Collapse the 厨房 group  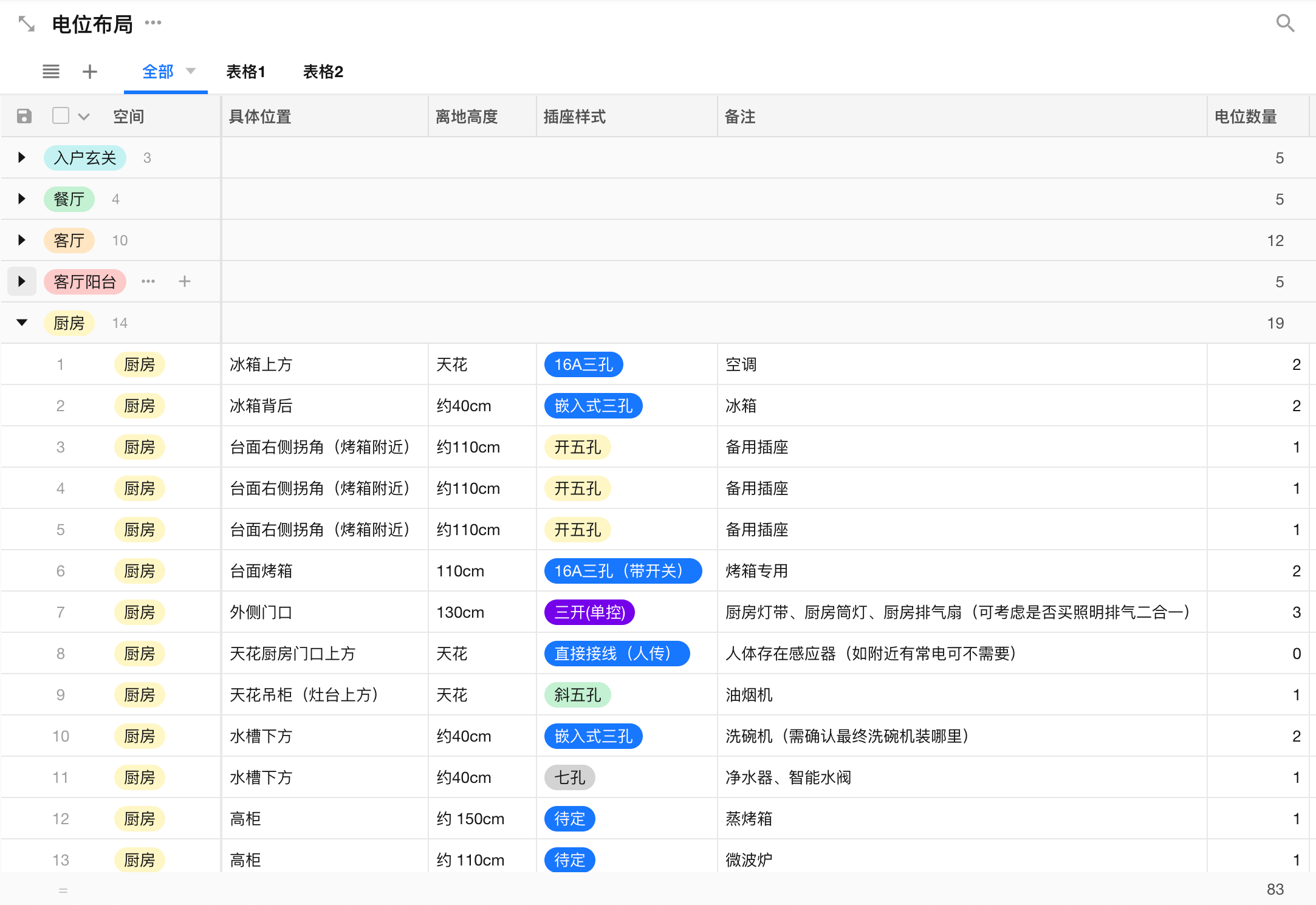(22, 323)
